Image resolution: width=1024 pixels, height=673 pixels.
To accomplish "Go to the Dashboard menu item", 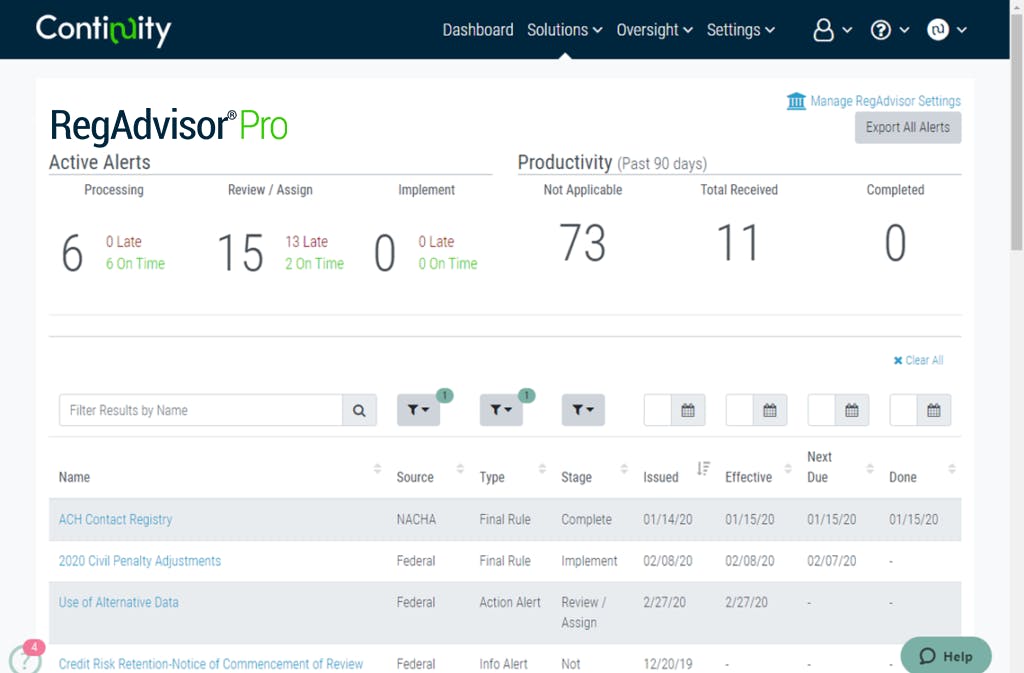I will pos(478,30).
